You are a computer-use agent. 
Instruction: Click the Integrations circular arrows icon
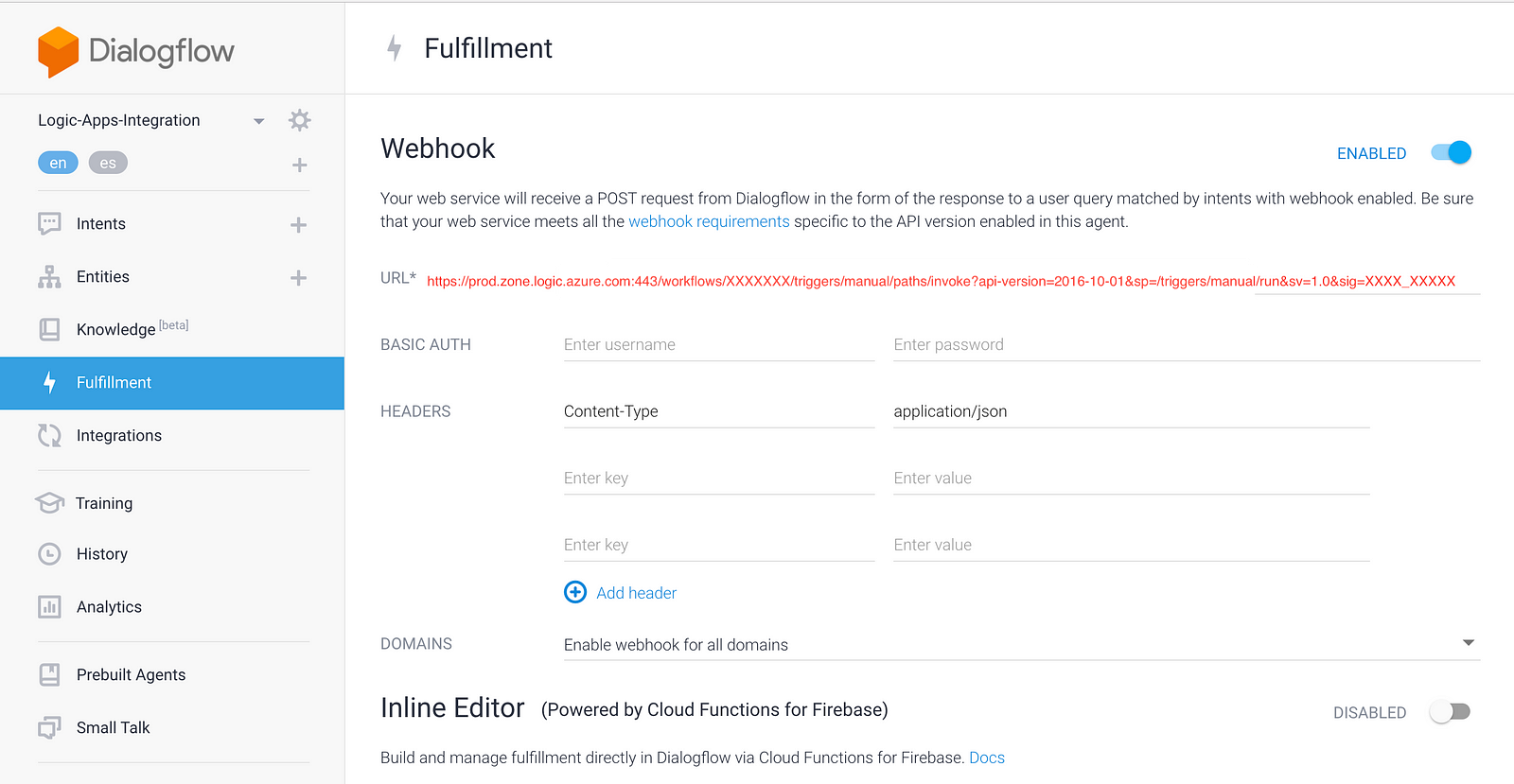[x=49, y=435]
